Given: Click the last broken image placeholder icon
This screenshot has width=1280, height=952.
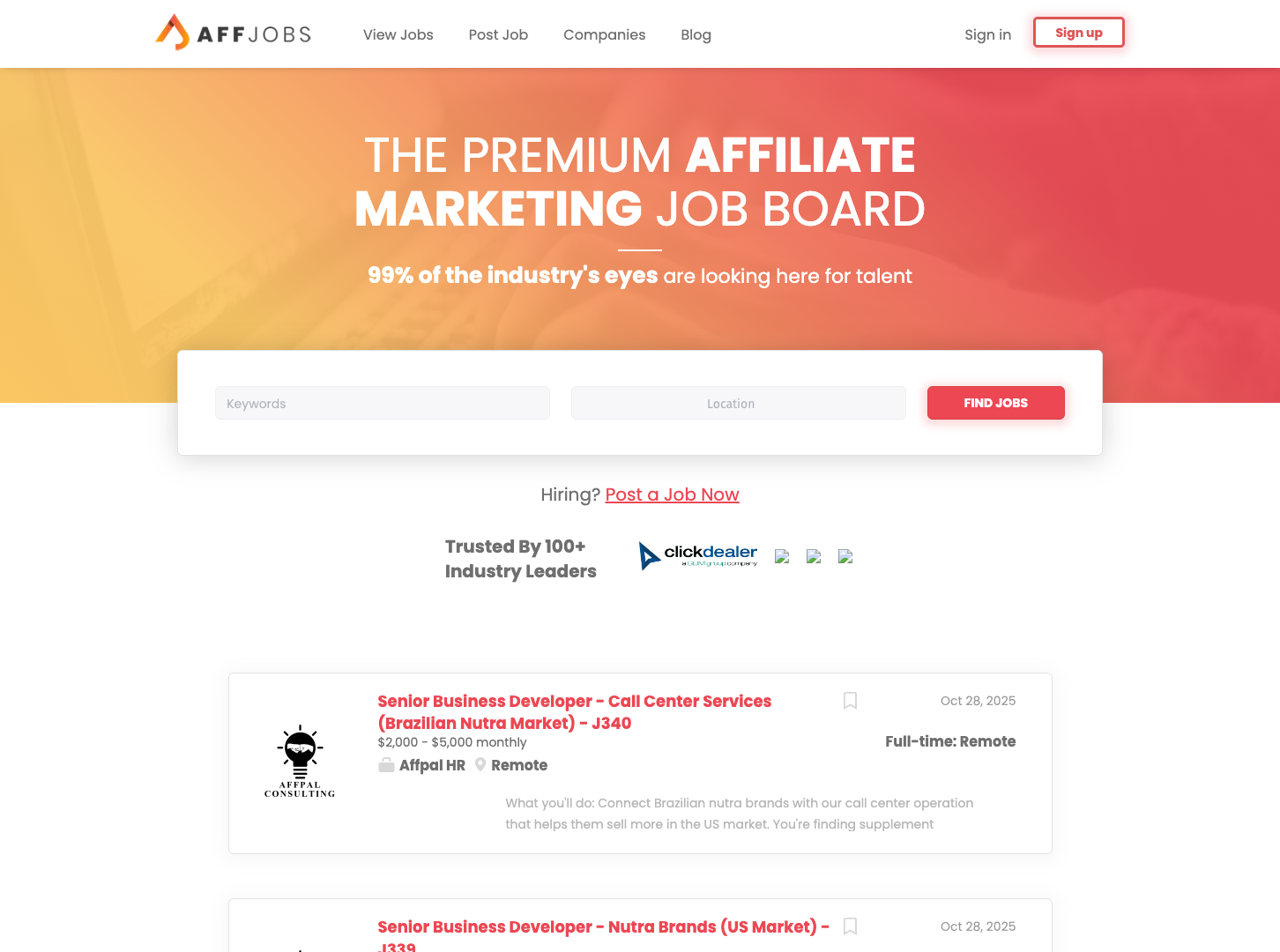Looking at the screenshot, I should [845, 556].
